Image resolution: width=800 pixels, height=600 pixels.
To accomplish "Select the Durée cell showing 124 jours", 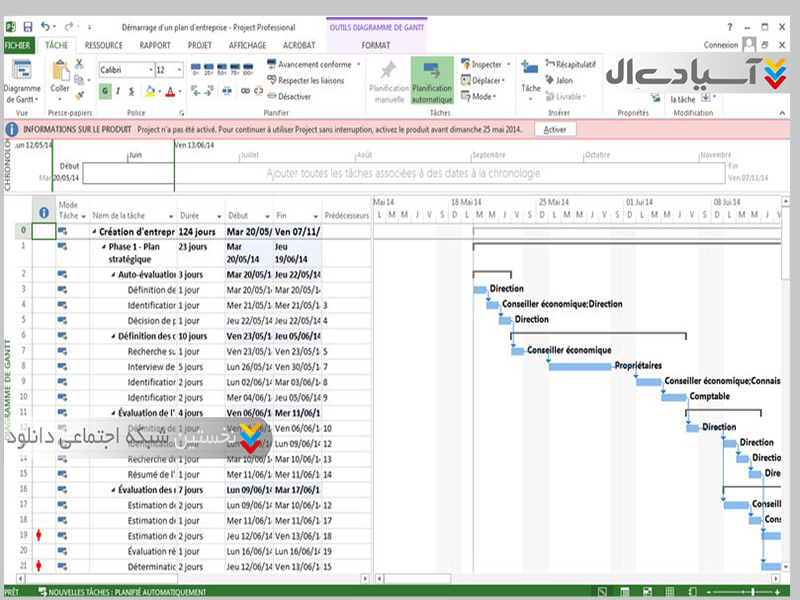I will [199, 231].
